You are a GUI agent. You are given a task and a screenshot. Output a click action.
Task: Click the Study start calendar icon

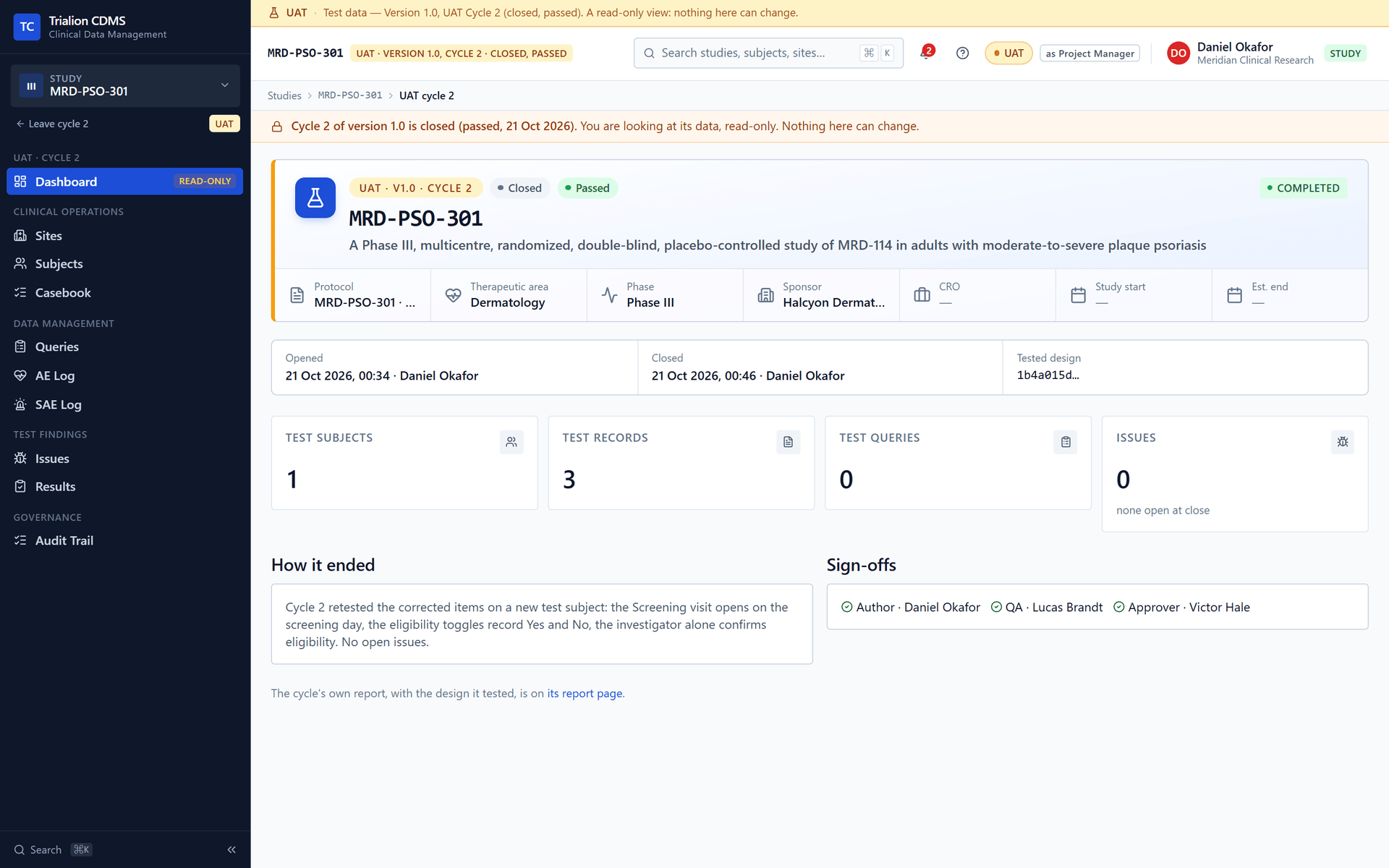click(x=1078, y=294)
